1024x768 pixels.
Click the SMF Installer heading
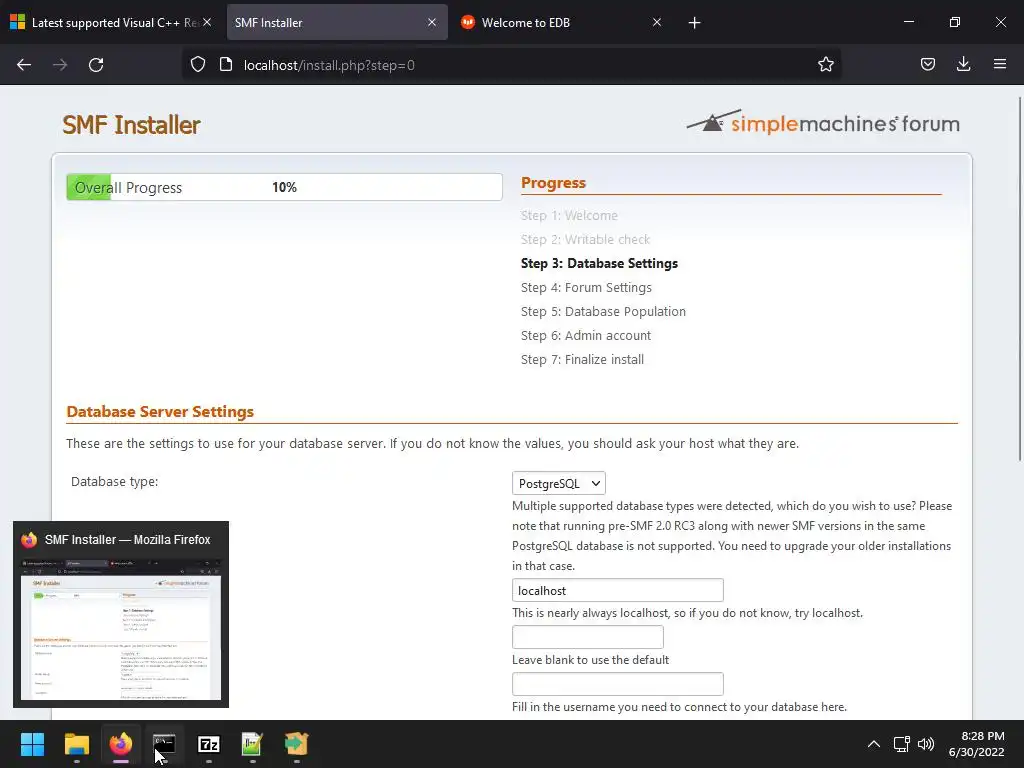[x=131, y=125]
